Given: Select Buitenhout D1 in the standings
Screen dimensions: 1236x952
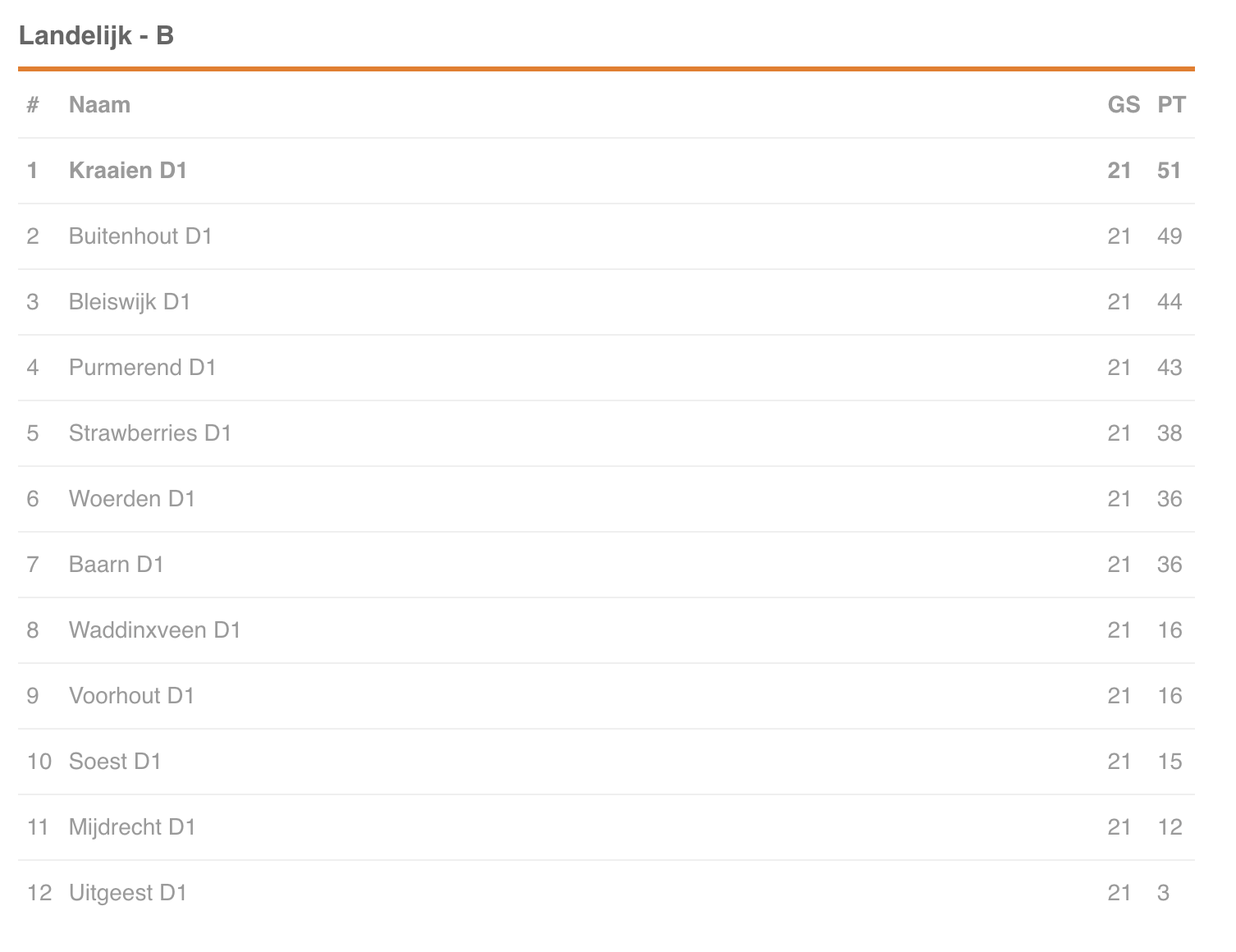Looking at the screenshot, I should tap(140, 236).
